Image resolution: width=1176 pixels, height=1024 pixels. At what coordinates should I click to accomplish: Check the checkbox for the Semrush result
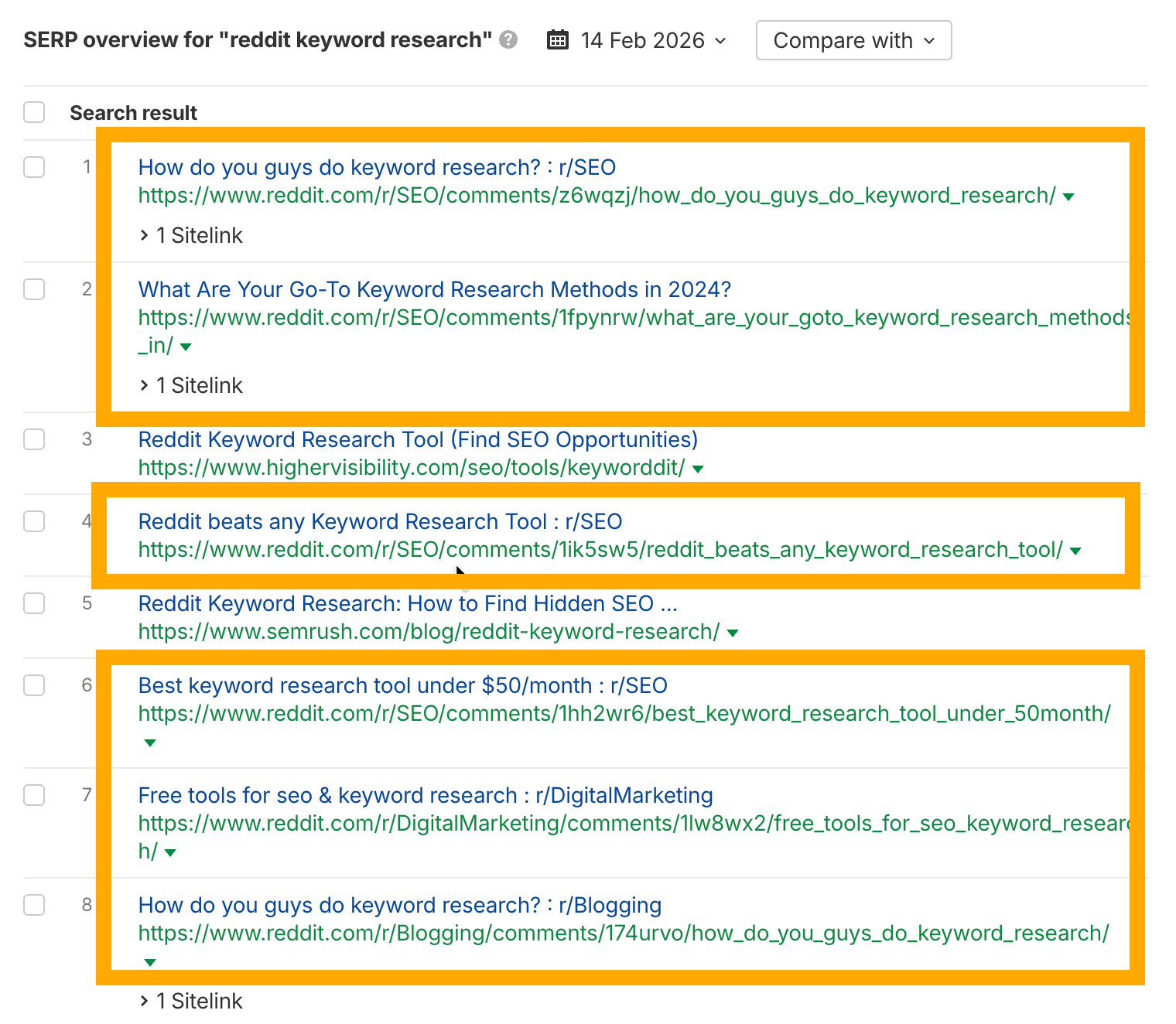click(34, 603)
